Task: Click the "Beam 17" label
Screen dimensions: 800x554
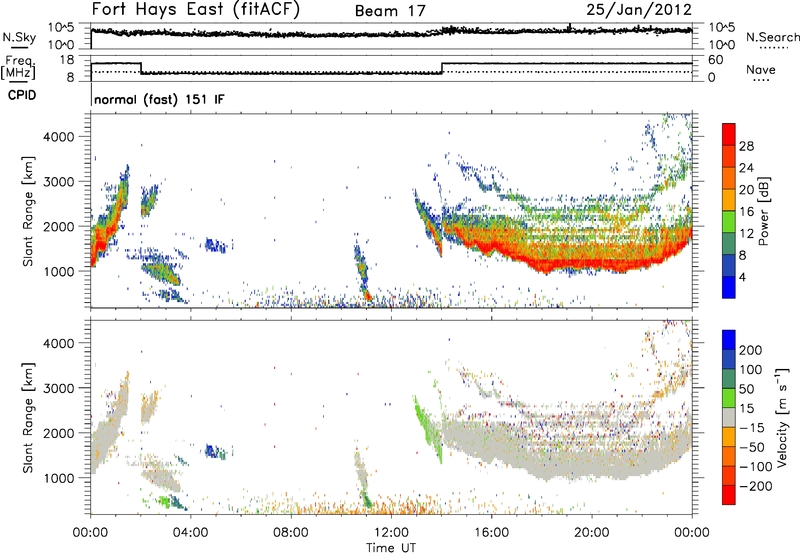Action: (390, 11)
